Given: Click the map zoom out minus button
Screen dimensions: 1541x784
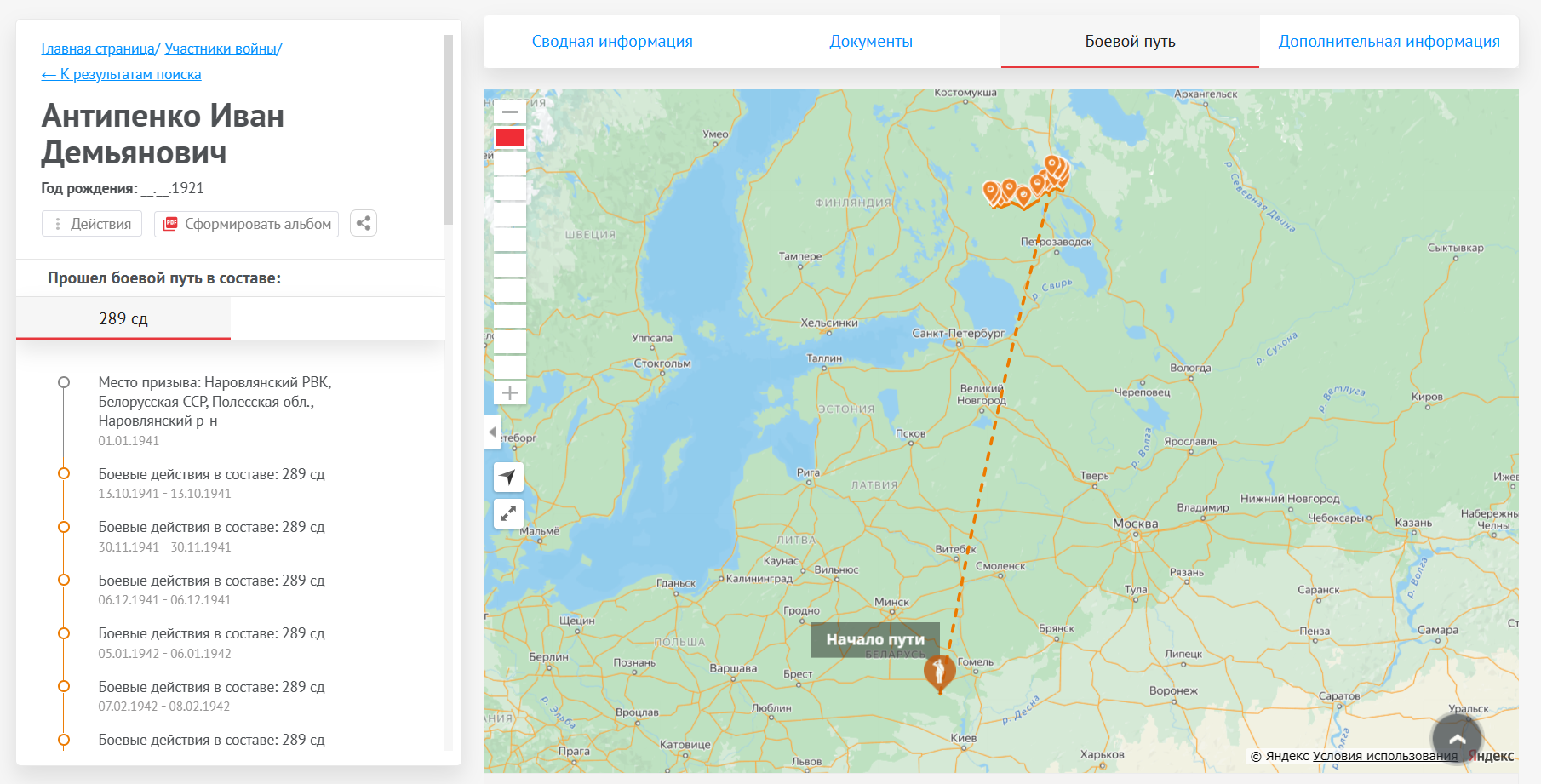Looking at the screenshot, I should pos(509,112).
